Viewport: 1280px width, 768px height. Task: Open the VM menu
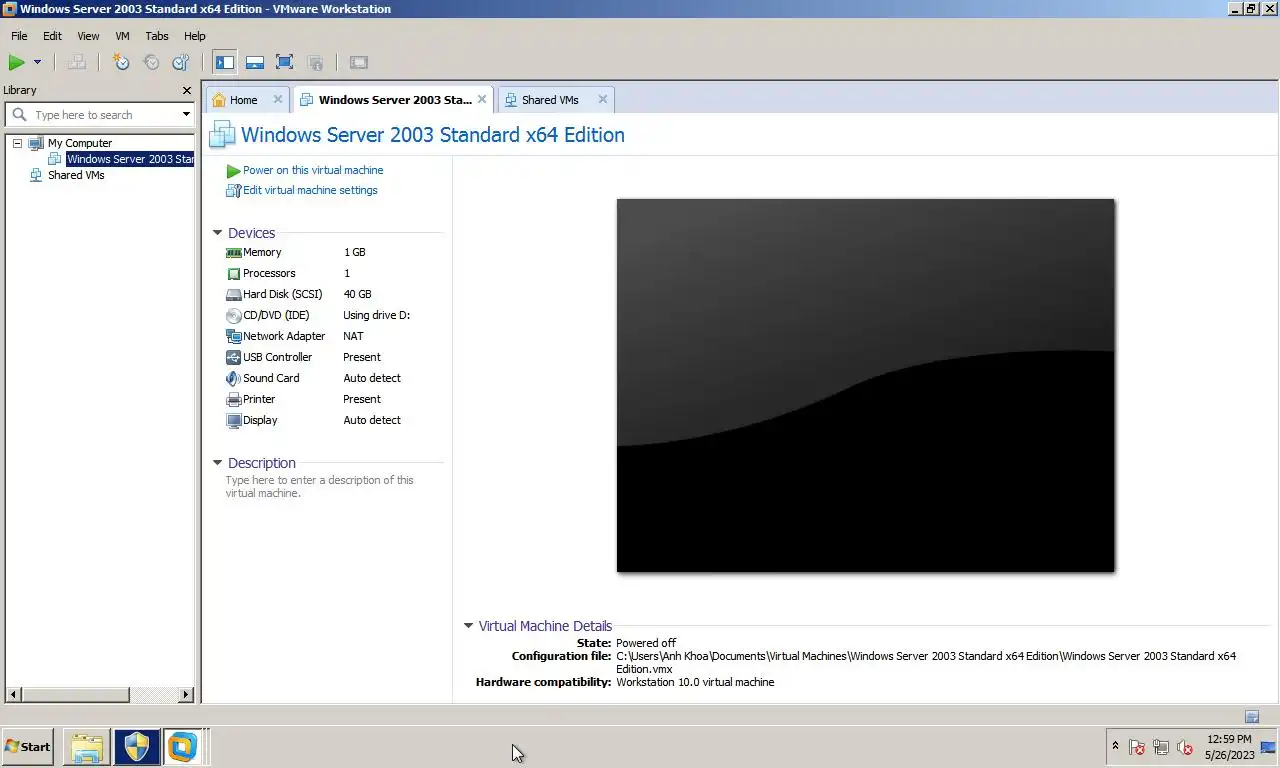click(x=122, y=36)
